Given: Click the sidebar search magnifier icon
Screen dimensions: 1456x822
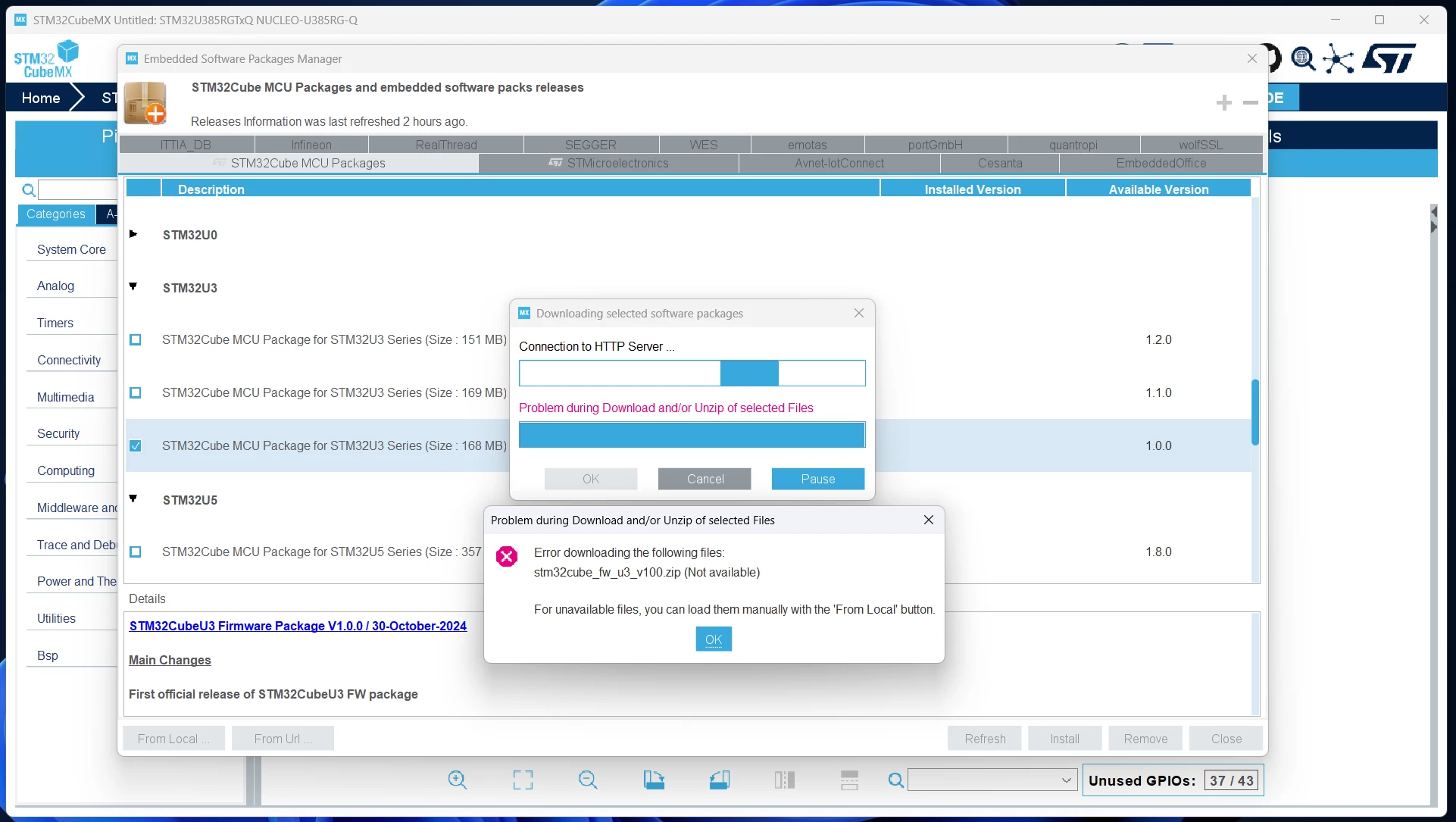Looking at the screenshot, I should point(29,190).
